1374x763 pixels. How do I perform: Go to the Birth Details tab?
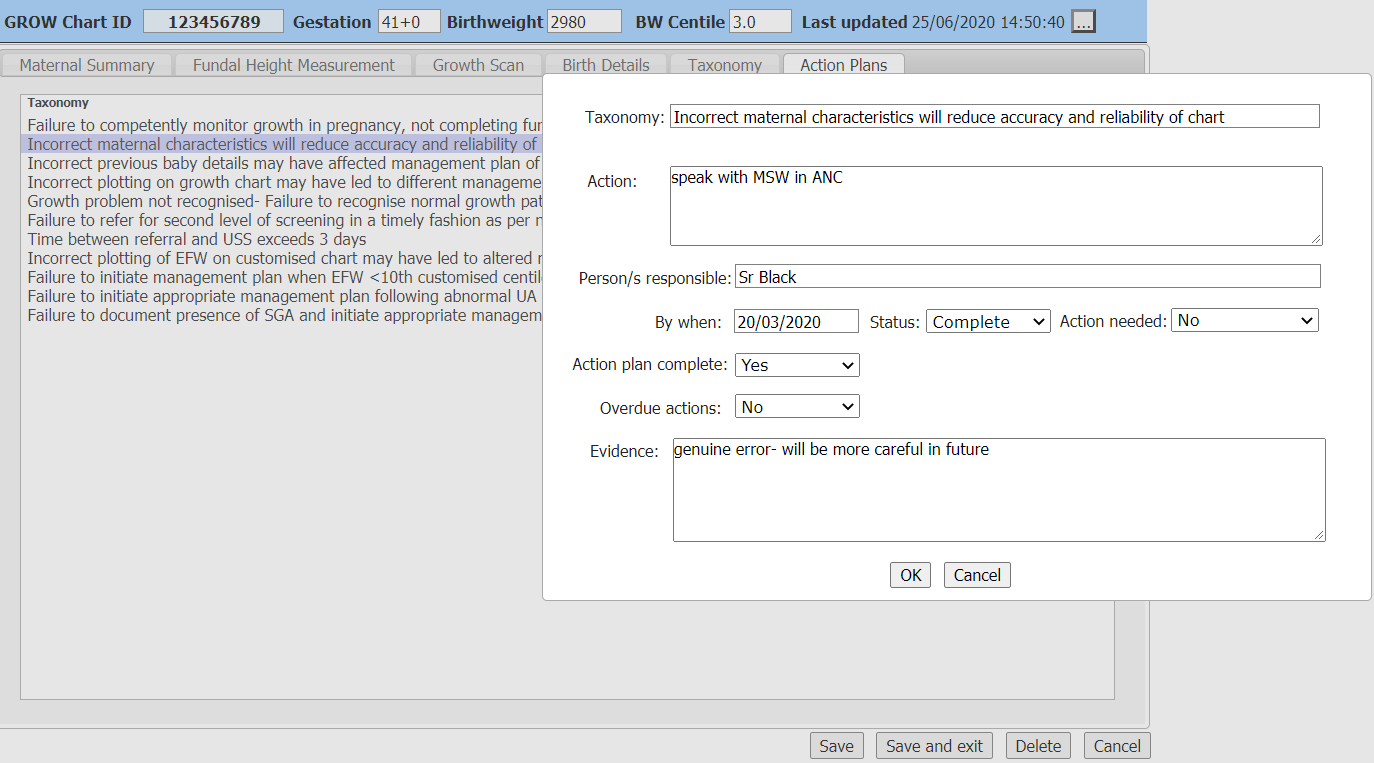[605, 65]
